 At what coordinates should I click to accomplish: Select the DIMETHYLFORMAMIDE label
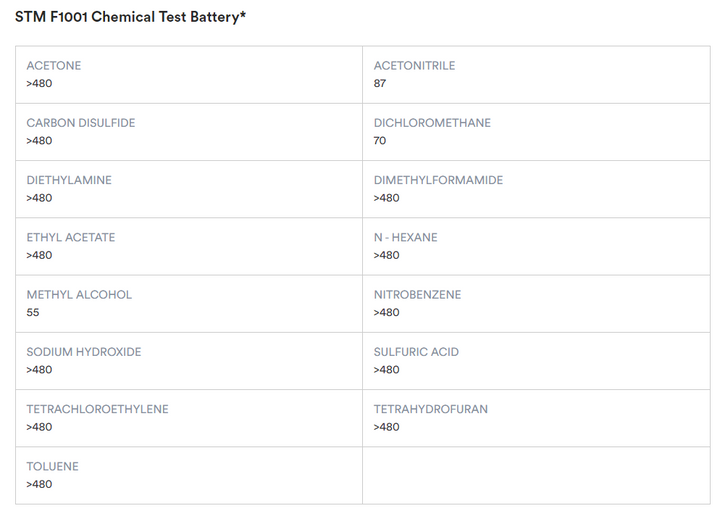point(438,180)
